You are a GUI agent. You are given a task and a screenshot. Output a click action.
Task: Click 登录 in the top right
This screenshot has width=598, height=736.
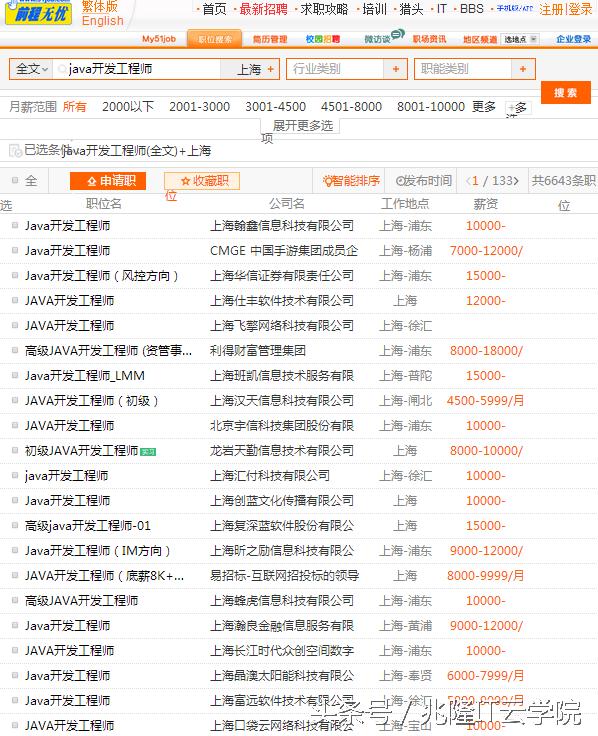coord(580,9)
